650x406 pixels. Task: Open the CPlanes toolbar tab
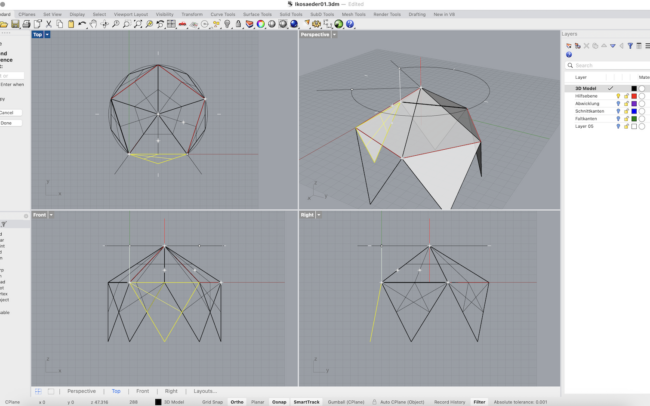27,14
